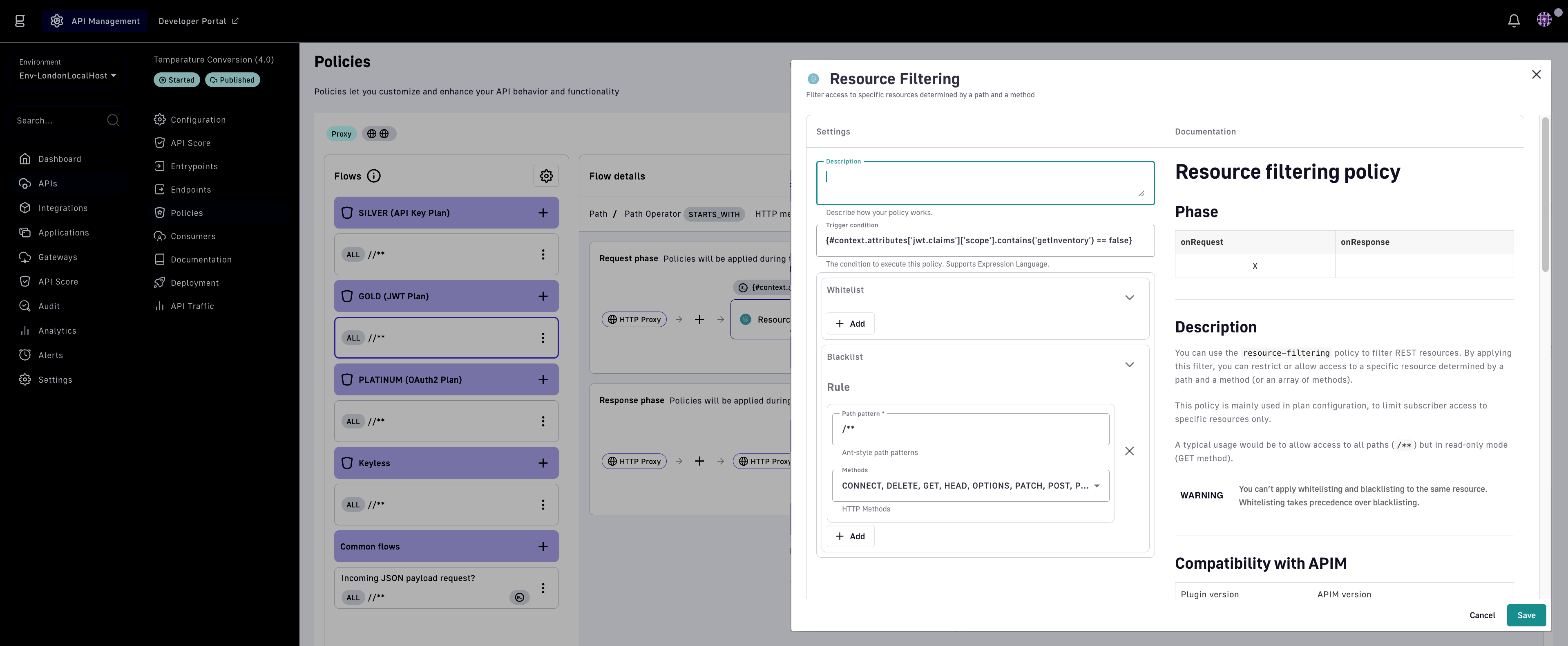Click the Flows info icon
Image resolution: width=1568 pixels, height=646 pixels.
pos(374,176)
